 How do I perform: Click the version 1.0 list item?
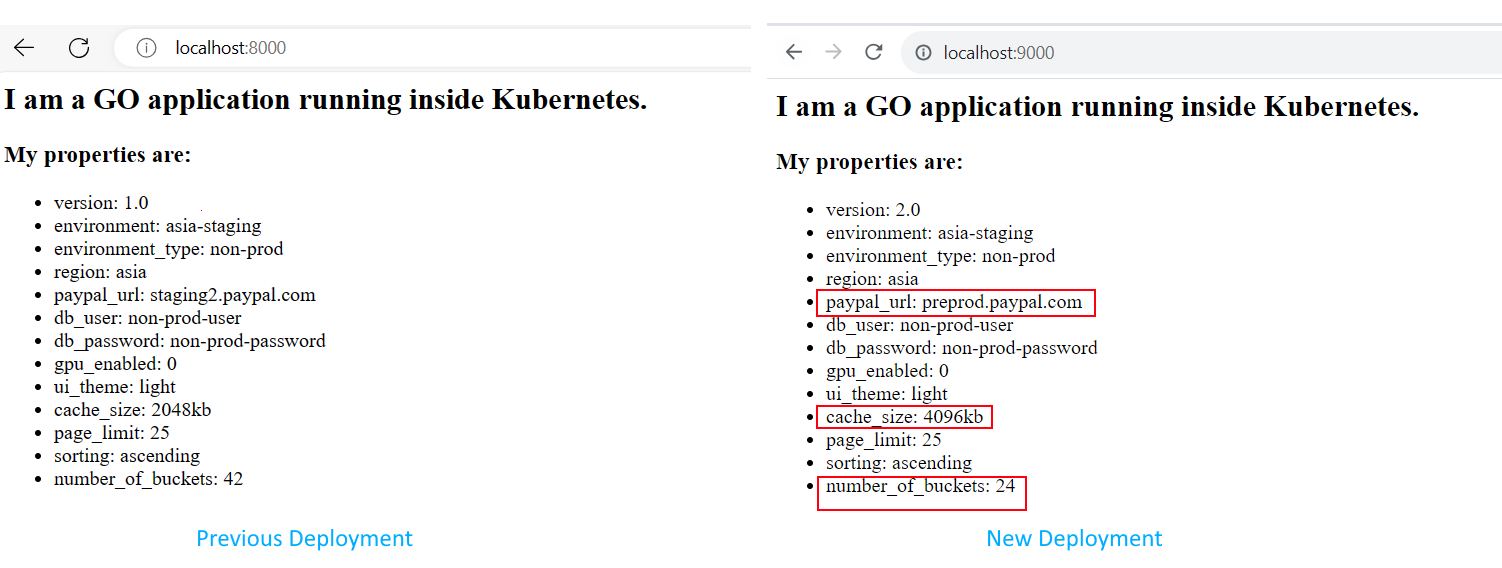click(101, 203)
